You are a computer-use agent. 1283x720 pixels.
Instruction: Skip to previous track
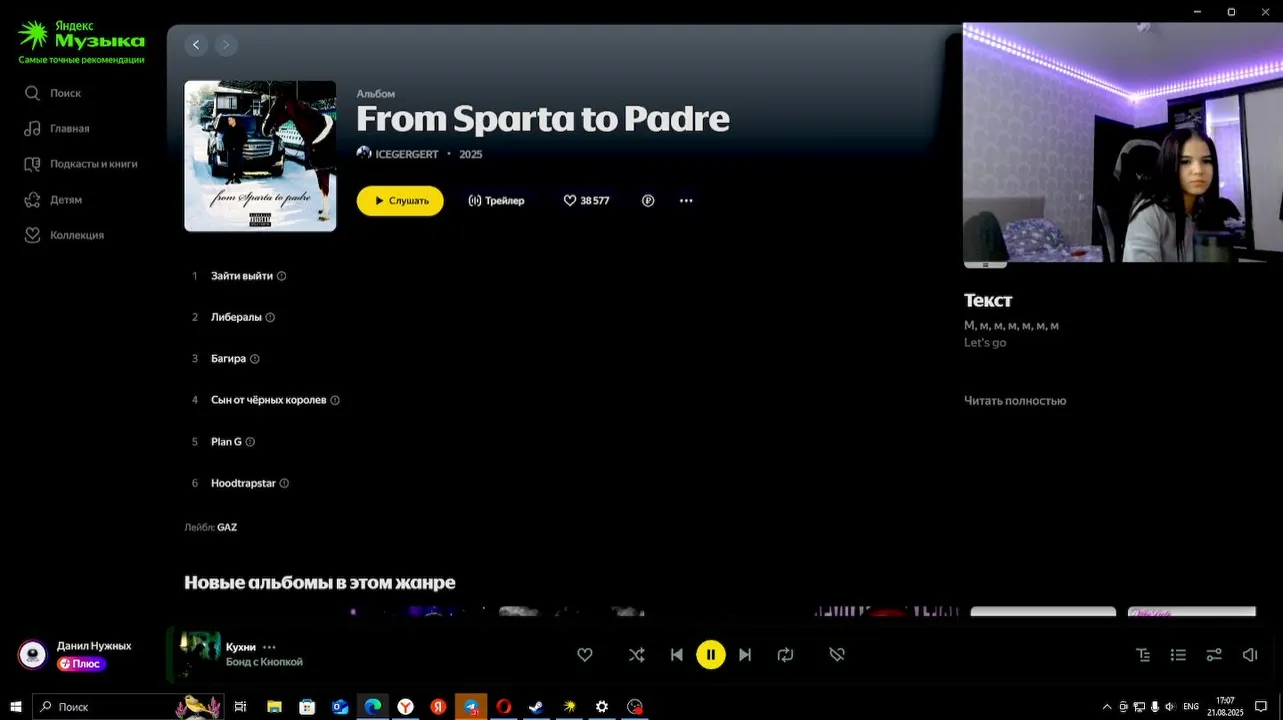677,655
